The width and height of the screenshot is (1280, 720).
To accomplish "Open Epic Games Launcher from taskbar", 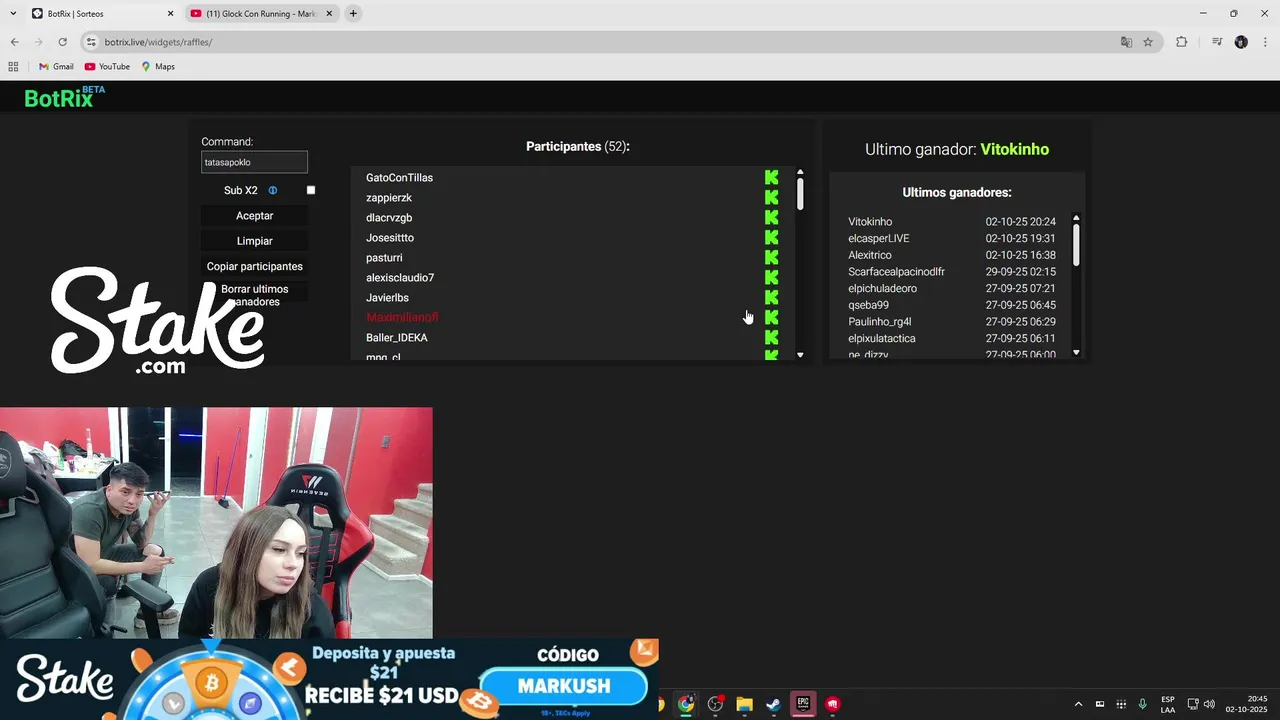I will click(x=802, y=704).
